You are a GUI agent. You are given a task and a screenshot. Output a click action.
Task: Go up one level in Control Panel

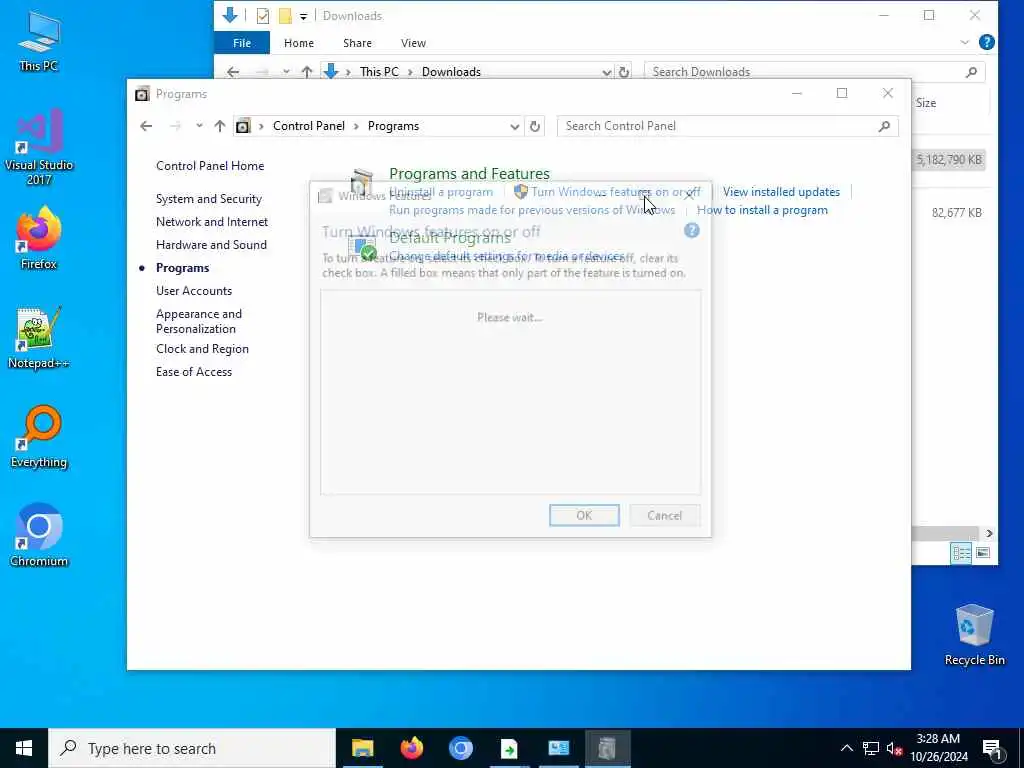219,126
